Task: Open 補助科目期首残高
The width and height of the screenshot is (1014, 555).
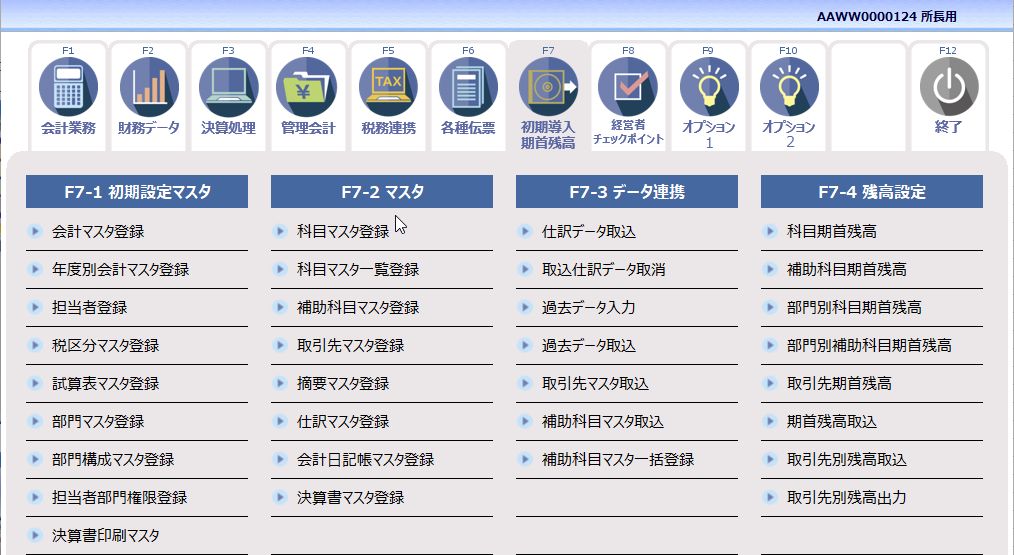Action: coord(847,270)
